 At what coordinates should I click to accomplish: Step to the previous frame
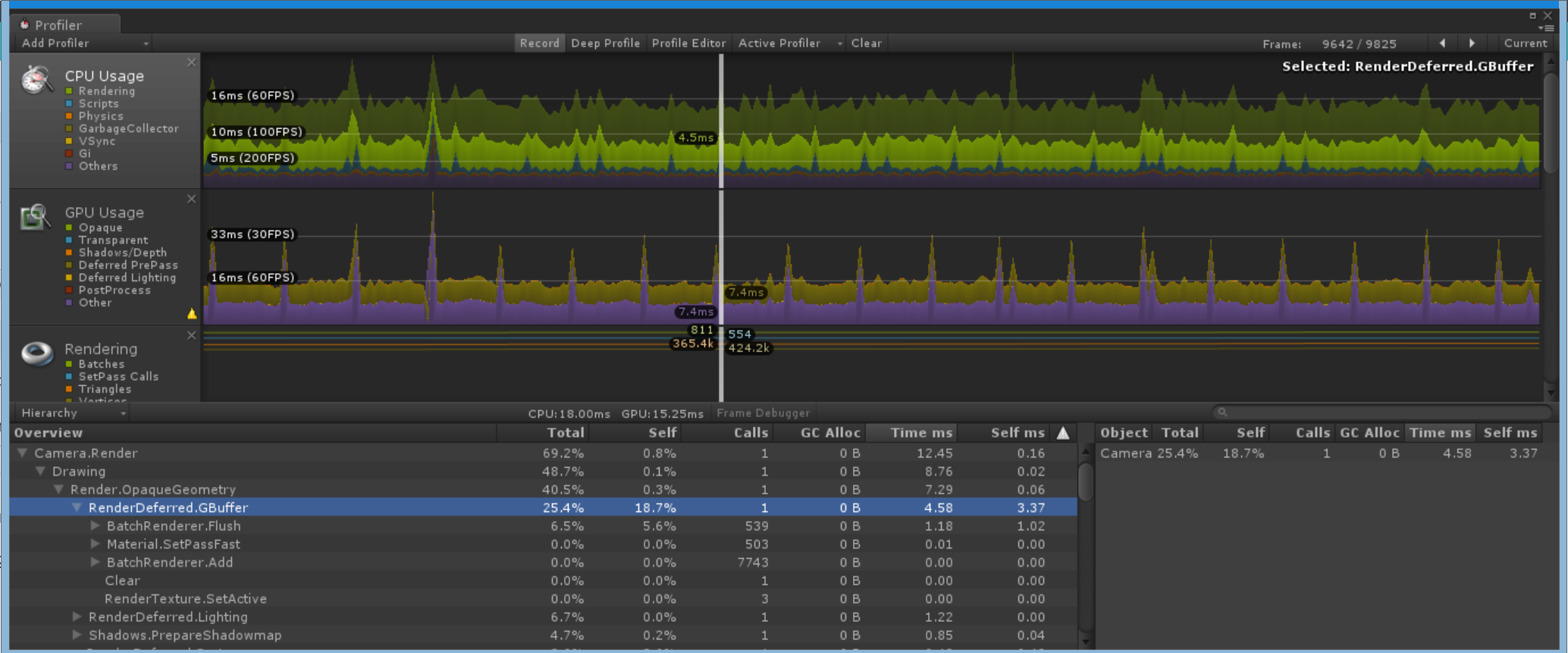pos(1442,43)
